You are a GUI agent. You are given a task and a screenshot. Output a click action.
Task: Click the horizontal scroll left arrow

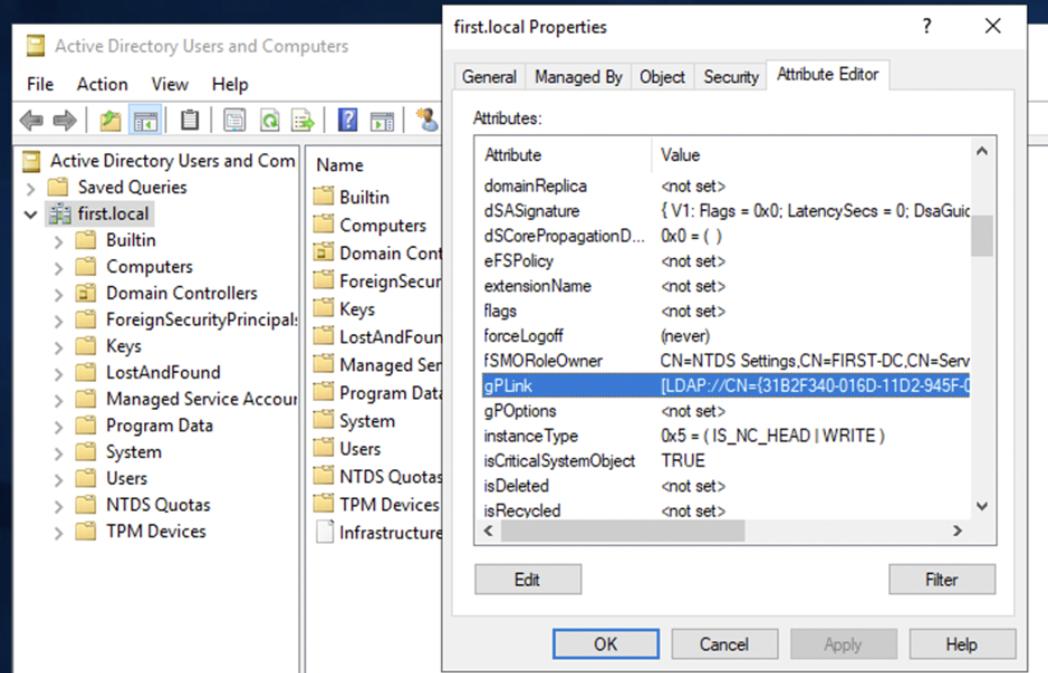(x=489, y=531)
